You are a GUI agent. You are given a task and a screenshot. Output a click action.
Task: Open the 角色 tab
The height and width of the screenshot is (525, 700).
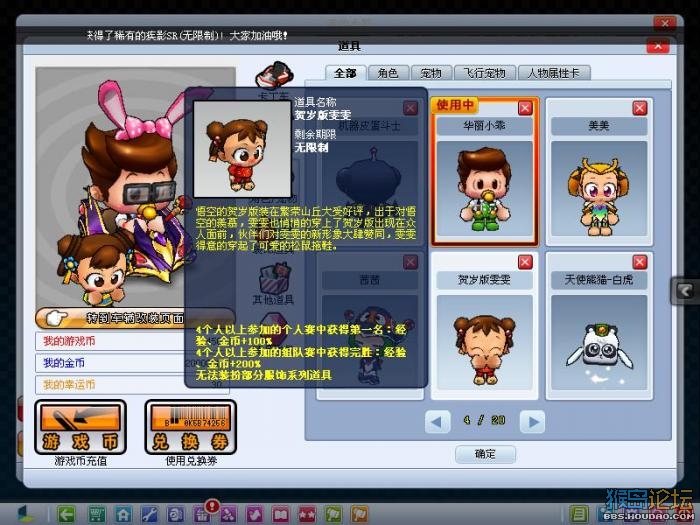(x=388, y=73)
